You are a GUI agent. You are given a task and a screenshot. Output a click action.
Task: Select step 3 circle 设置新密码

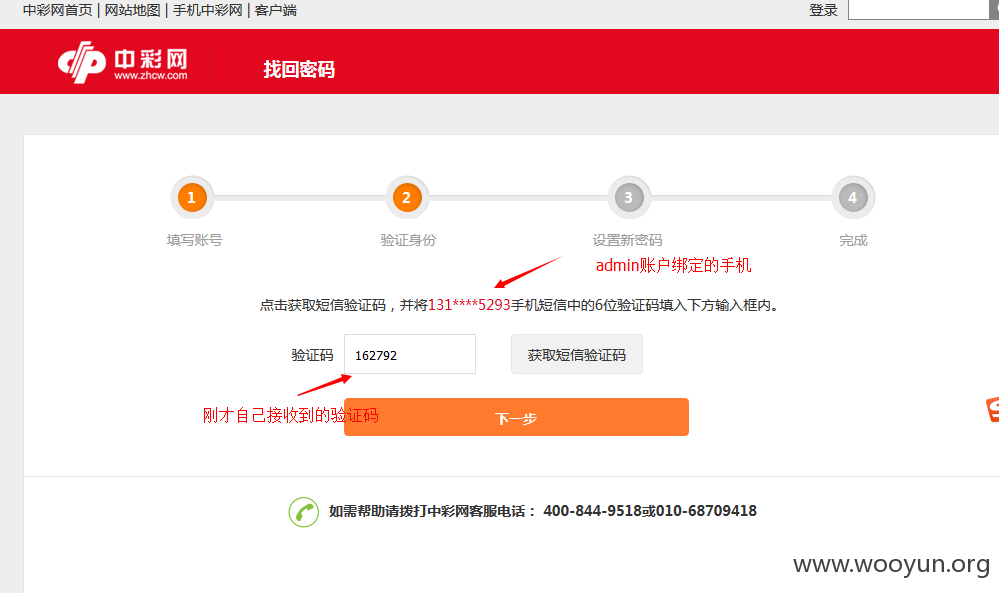click(629, 197)
